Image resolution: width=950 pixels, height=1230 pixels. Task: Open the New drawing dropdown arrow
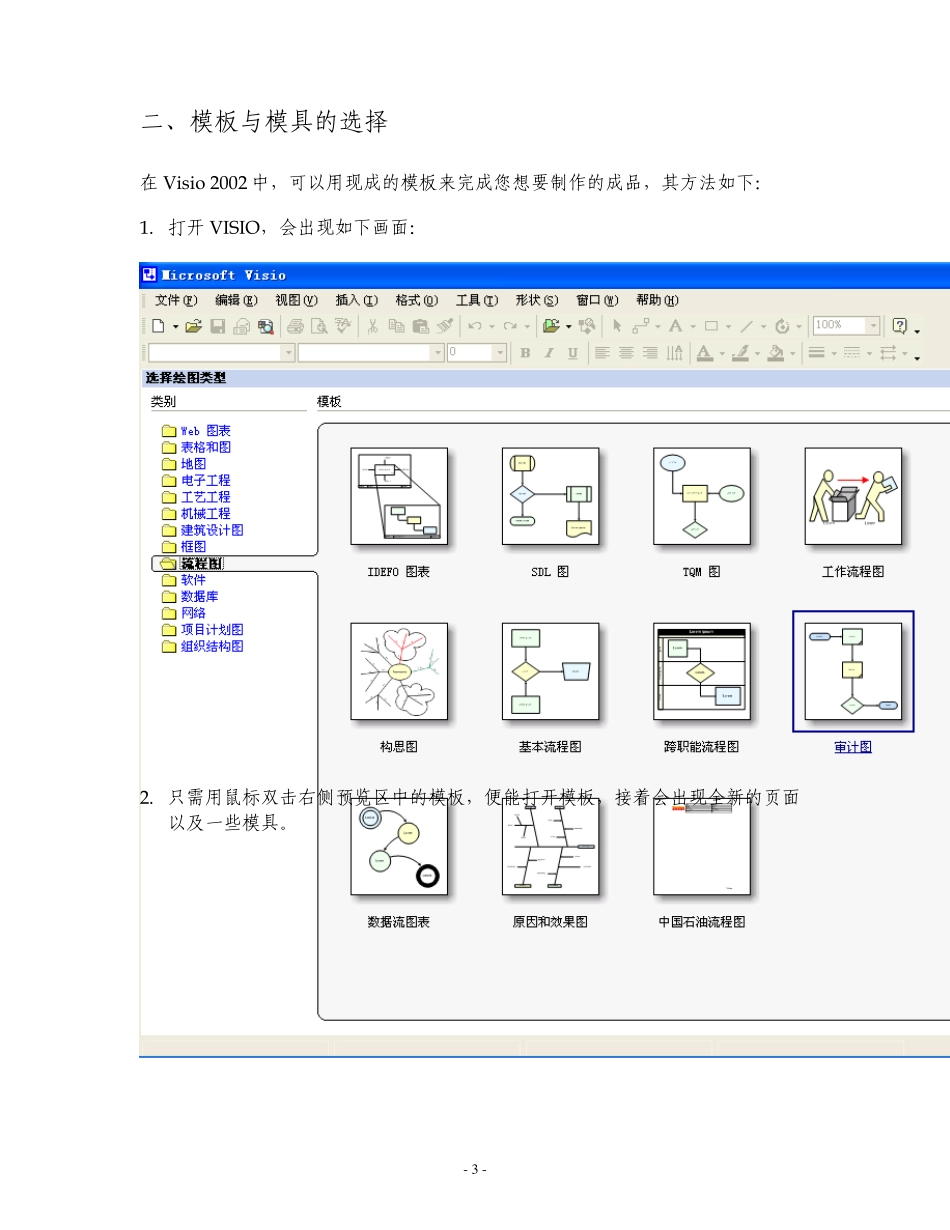pyautogui.click(x=176, y=326)
